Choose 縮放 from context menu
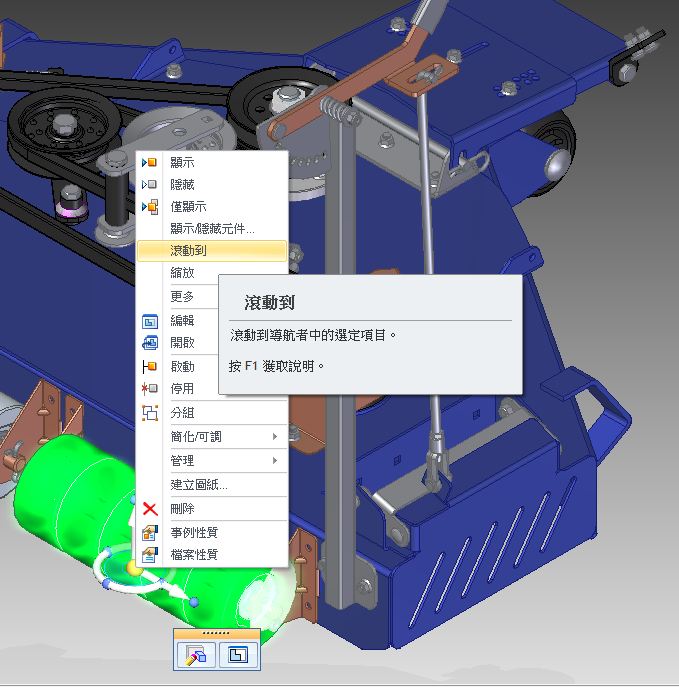This screenshot has height=687, width=679. [182, 273]
